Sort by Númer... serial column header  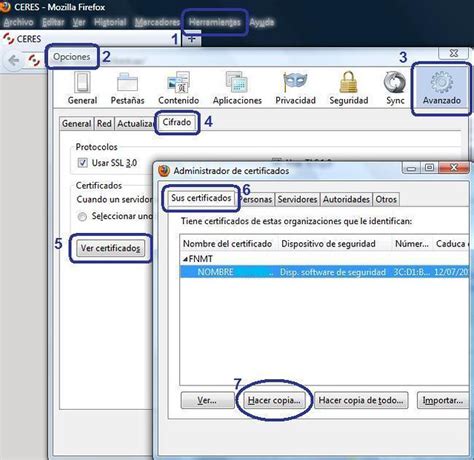pos(412,244)
